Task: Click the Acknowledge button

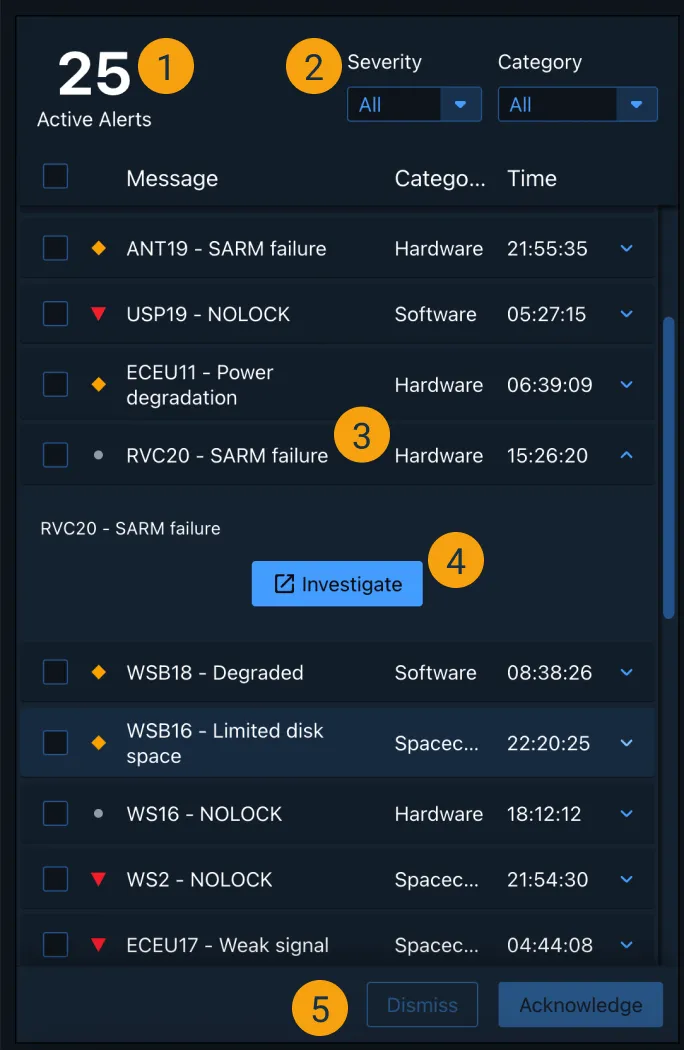Action: click(581, 1004)
